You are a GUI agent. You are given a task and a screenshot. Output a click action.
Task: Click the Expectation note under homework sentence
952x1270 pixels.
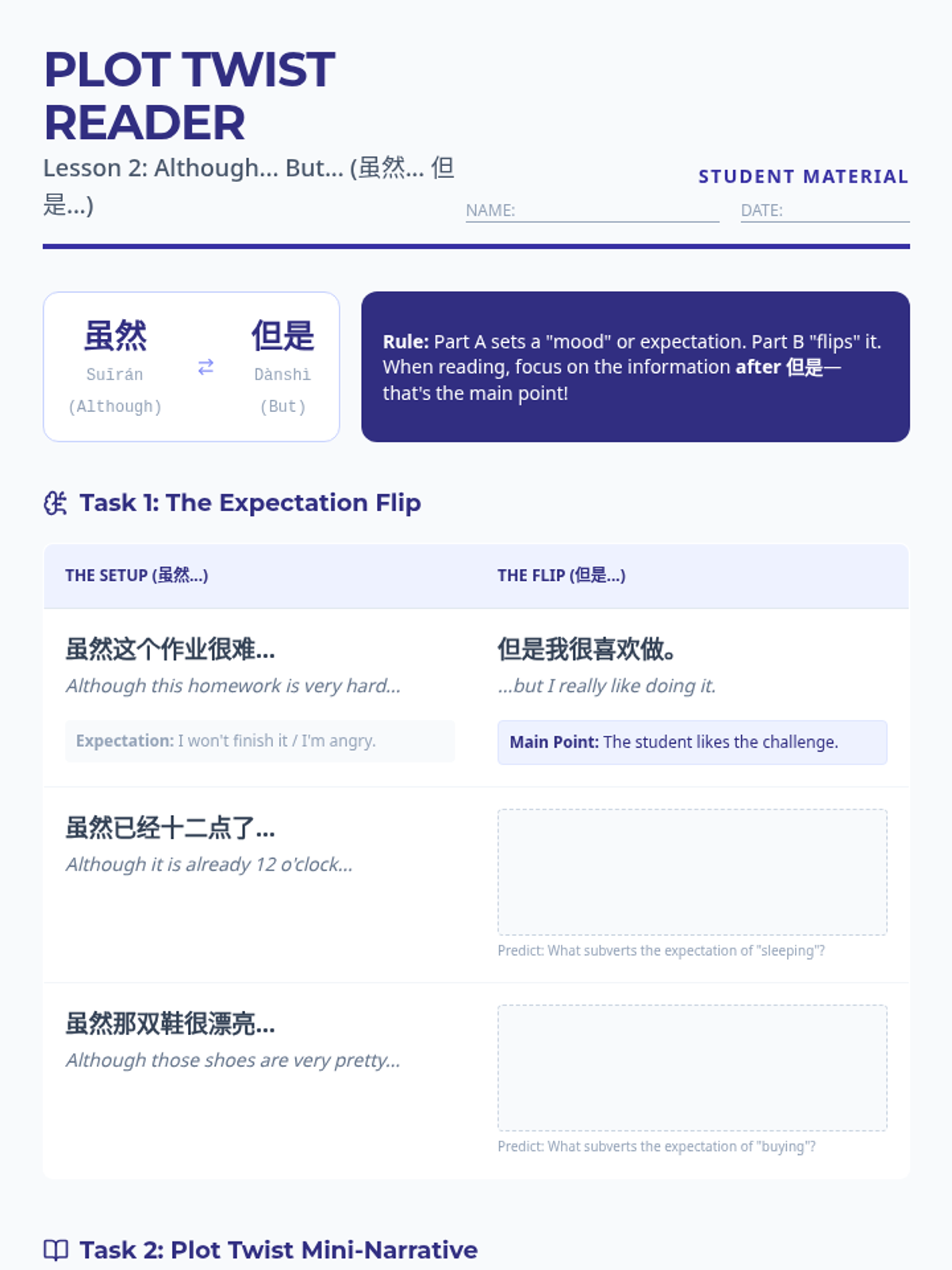tap(260, 741)
